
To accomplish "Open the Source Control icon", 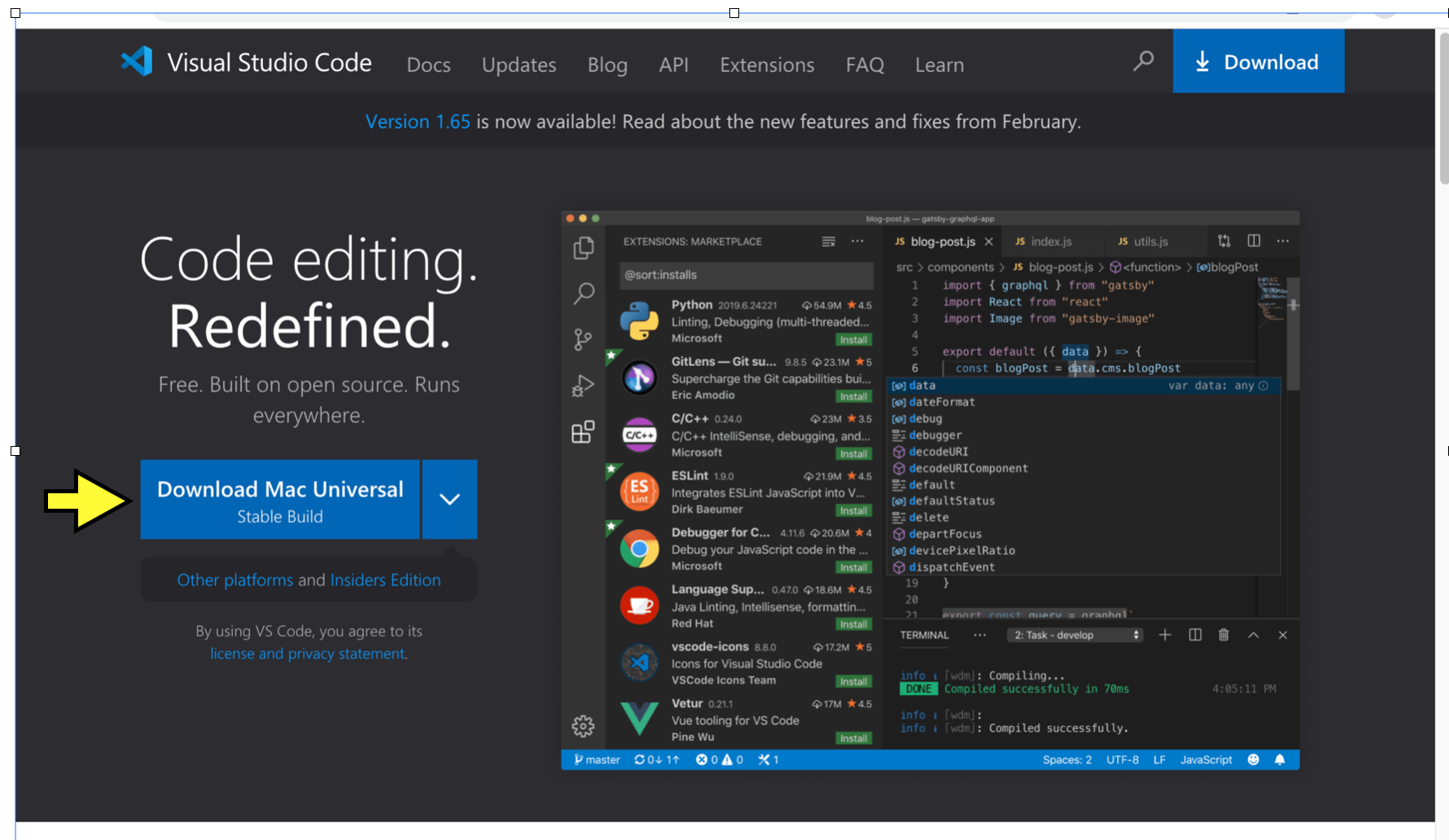I will (x=583, y=339).
